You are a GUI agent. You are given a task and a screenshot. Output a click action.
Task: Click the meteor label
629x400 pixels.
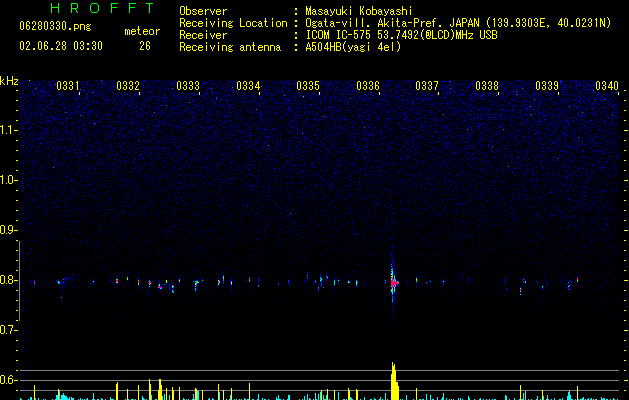point(142,32)
